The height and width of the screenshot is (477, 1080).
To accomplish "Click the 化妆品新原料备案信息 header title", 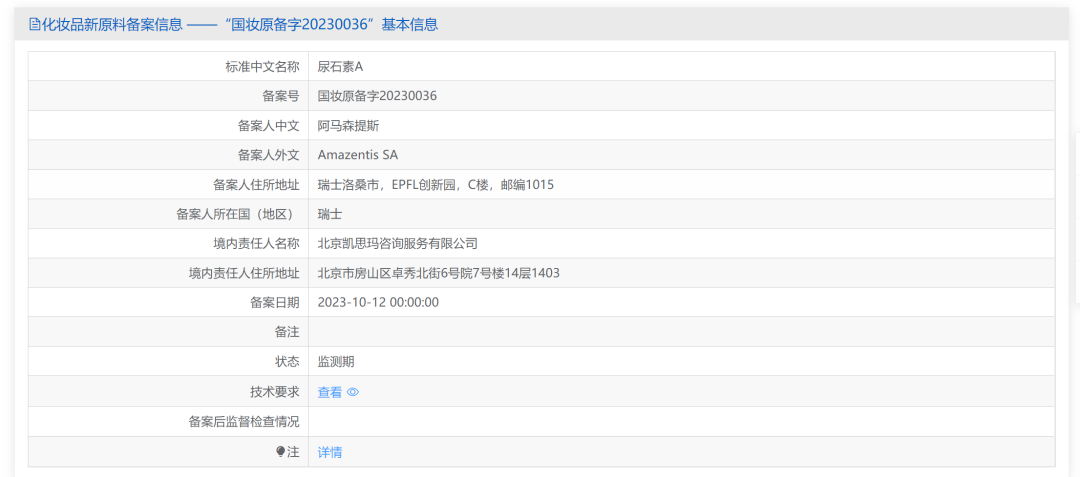I will click(112, 25).
